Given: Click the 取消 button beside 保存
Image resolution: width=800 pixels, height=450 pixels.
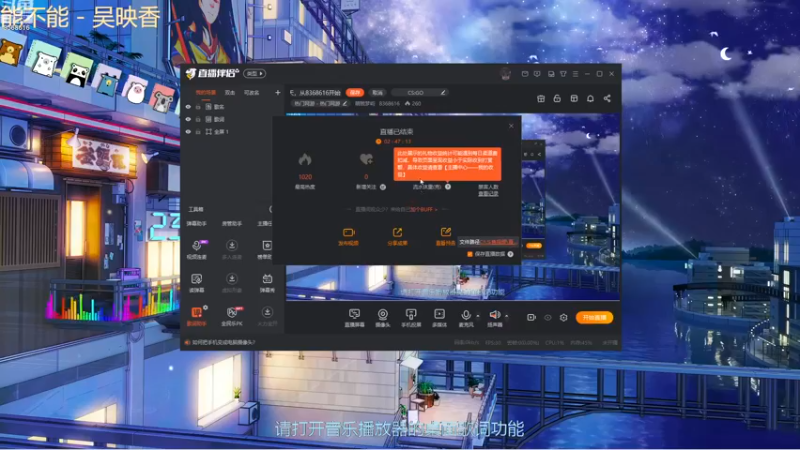Looking at the screenshot, I should pyautogui.click(x=377, y=92).
